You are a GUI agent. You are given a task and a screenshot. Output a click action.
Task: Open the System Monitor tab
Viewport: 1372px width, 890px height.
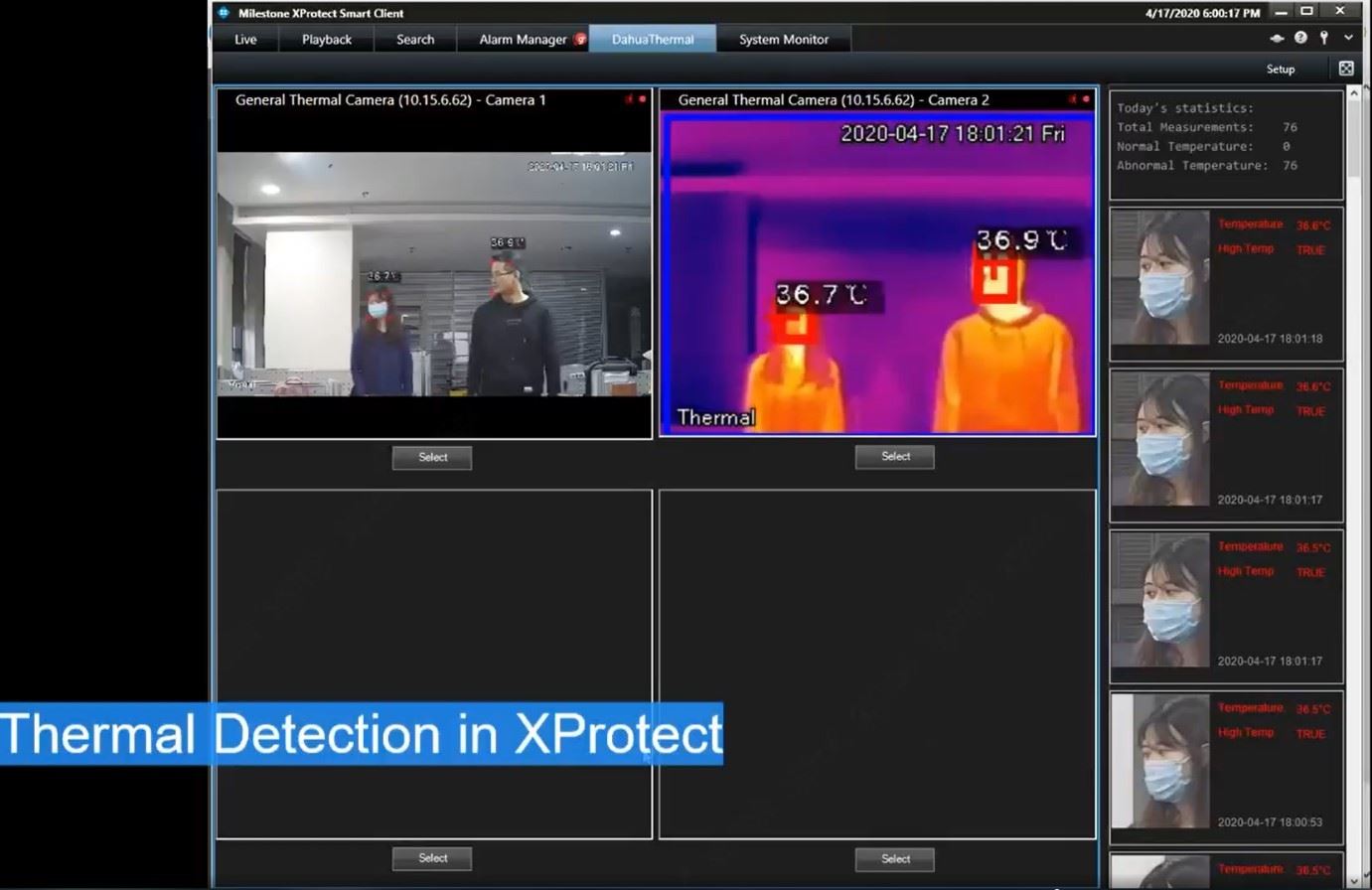[x=784, y=40]
